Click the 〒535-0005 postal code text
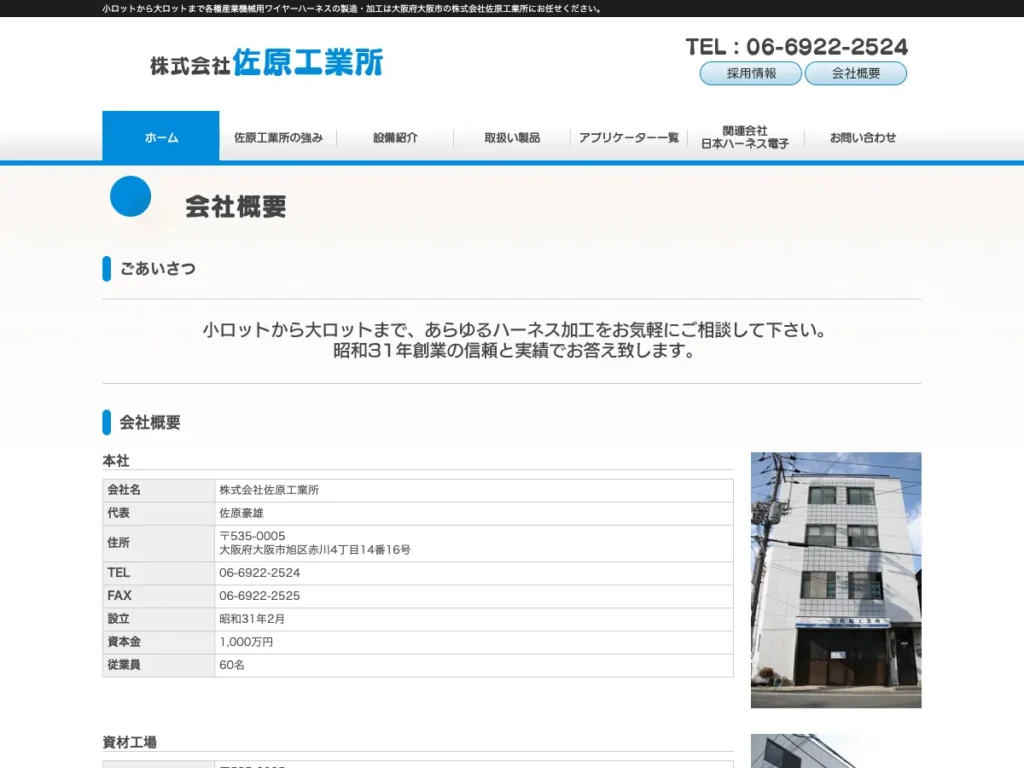The image size is (1024, 768). [x=252, y=536]
